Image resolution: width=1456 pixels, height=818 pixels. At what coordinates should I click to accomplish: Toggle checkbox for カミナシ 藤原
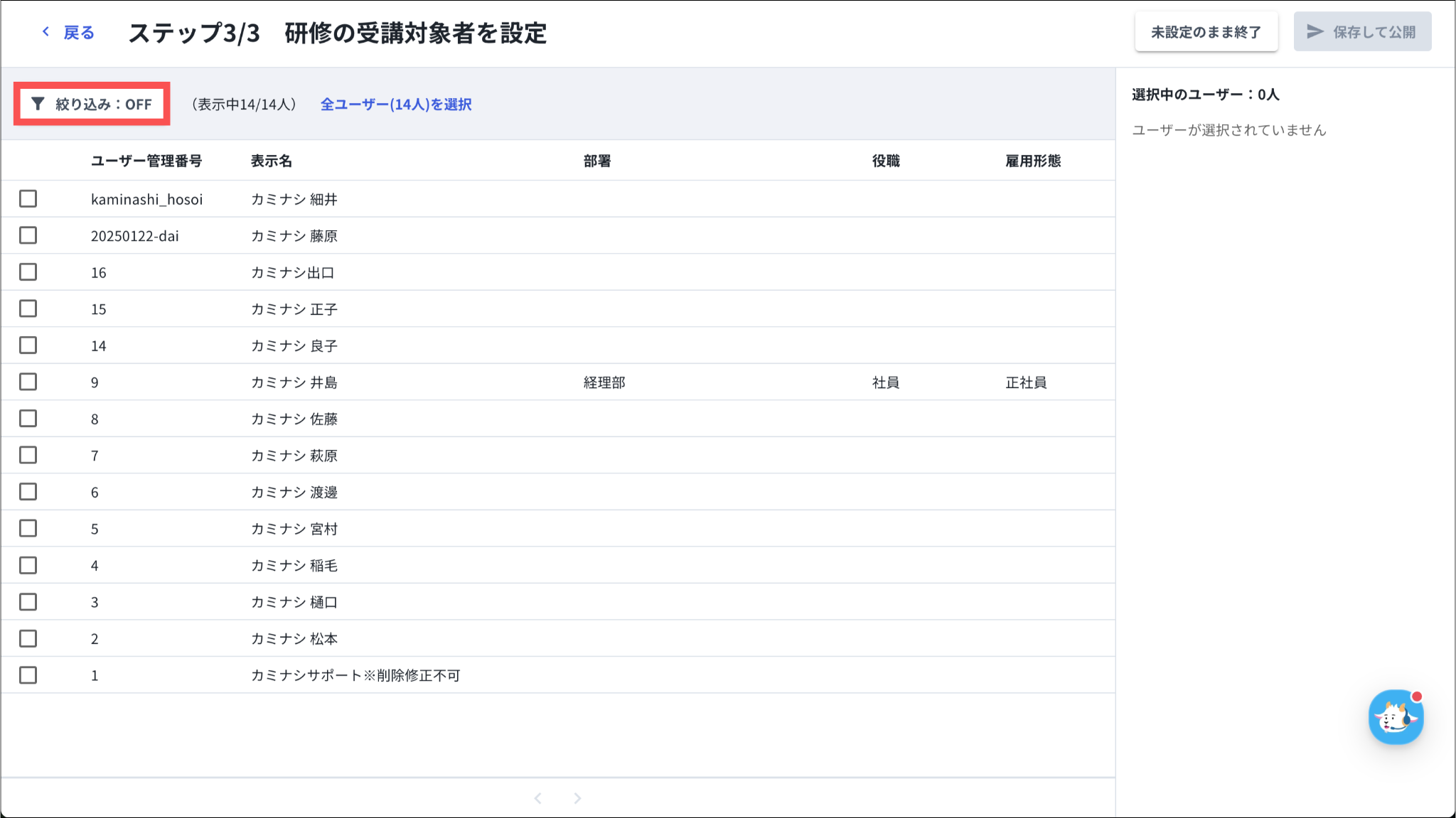[28, 235]
